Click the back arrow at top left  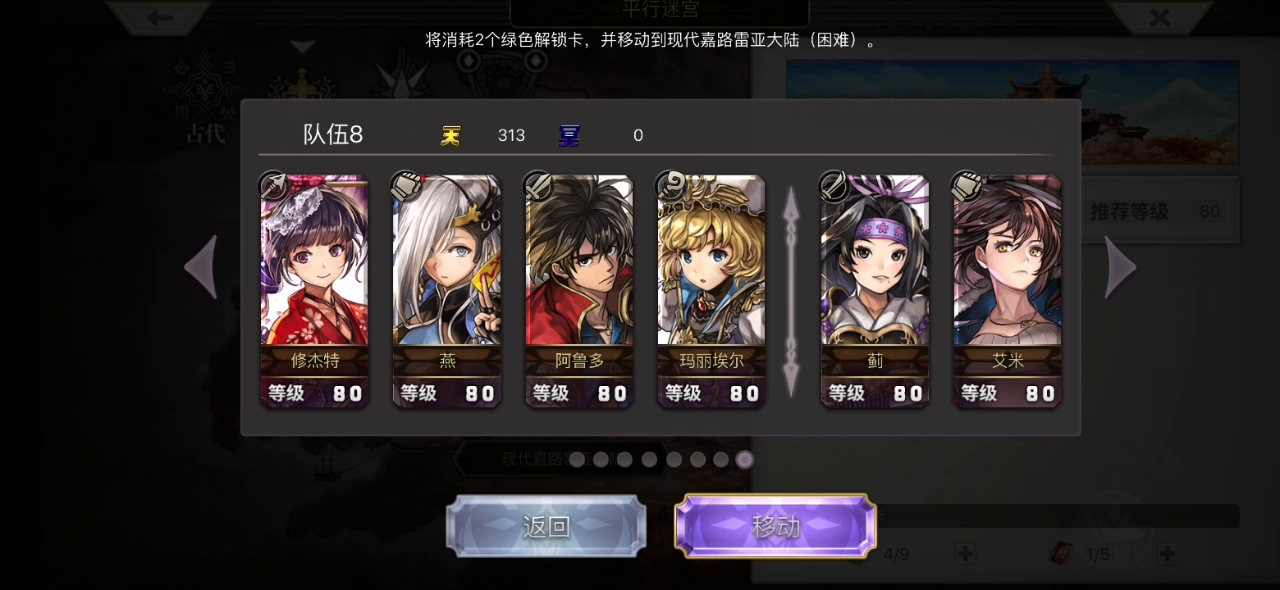coord(160,17)
